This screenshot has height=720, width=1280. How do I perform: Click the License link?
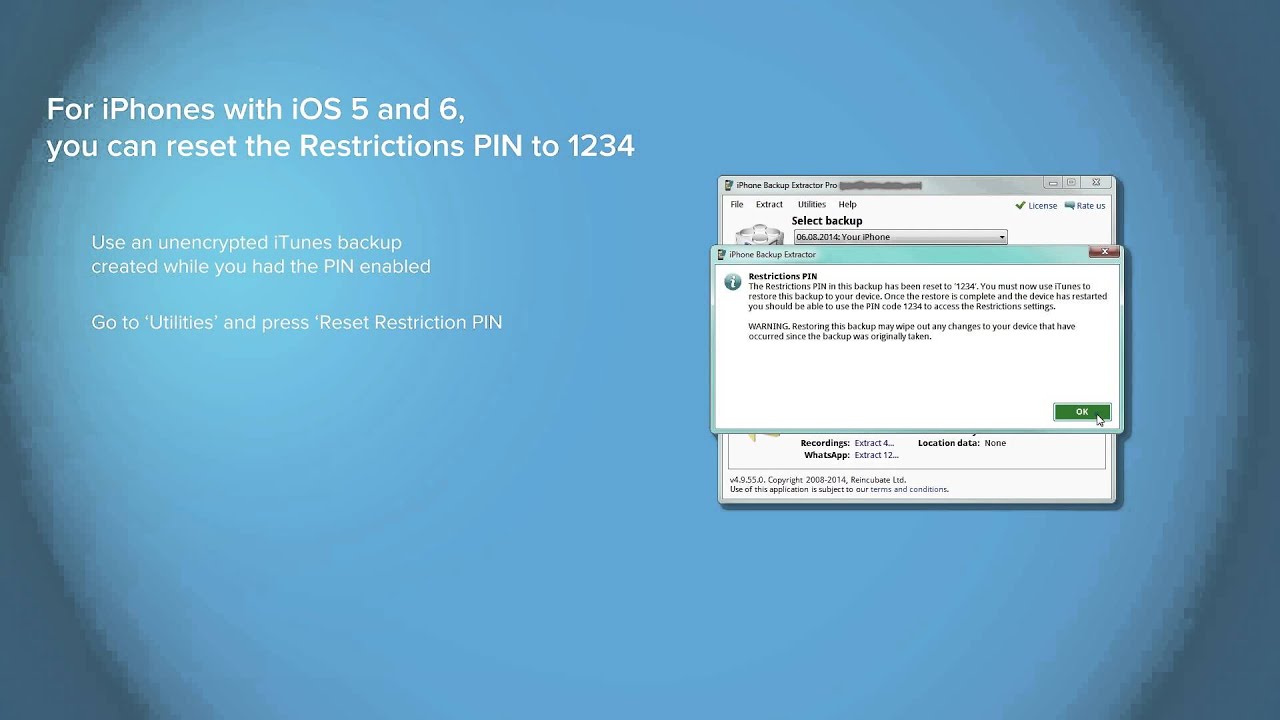point(1042,206)
